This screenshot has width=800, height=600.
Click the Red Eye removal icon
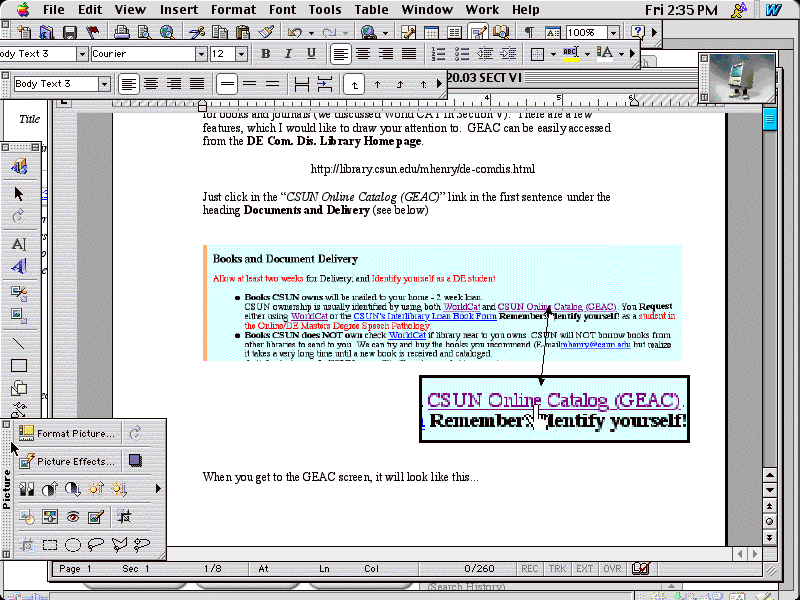[73, 517]
